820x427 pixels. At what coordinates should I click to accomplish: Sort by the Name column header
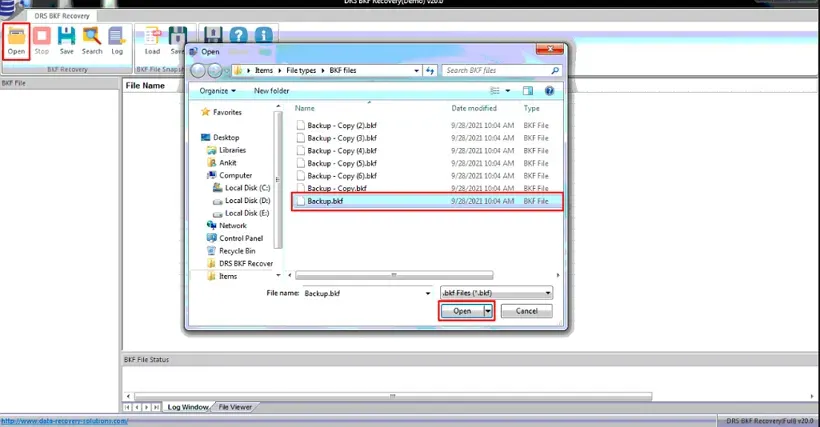pyautogui.click(x=304, y=108)
